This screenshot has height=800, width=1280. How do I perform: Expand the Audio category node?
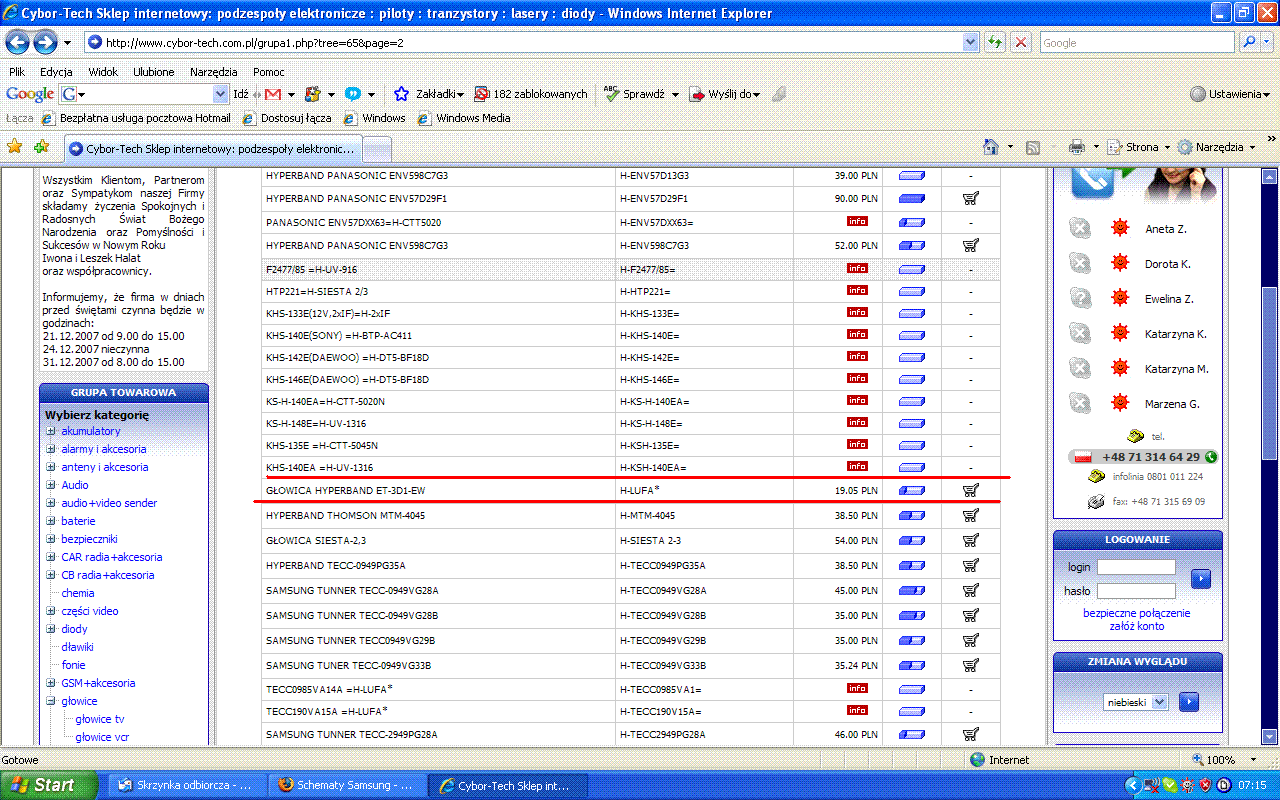click(x=50, y=485)
